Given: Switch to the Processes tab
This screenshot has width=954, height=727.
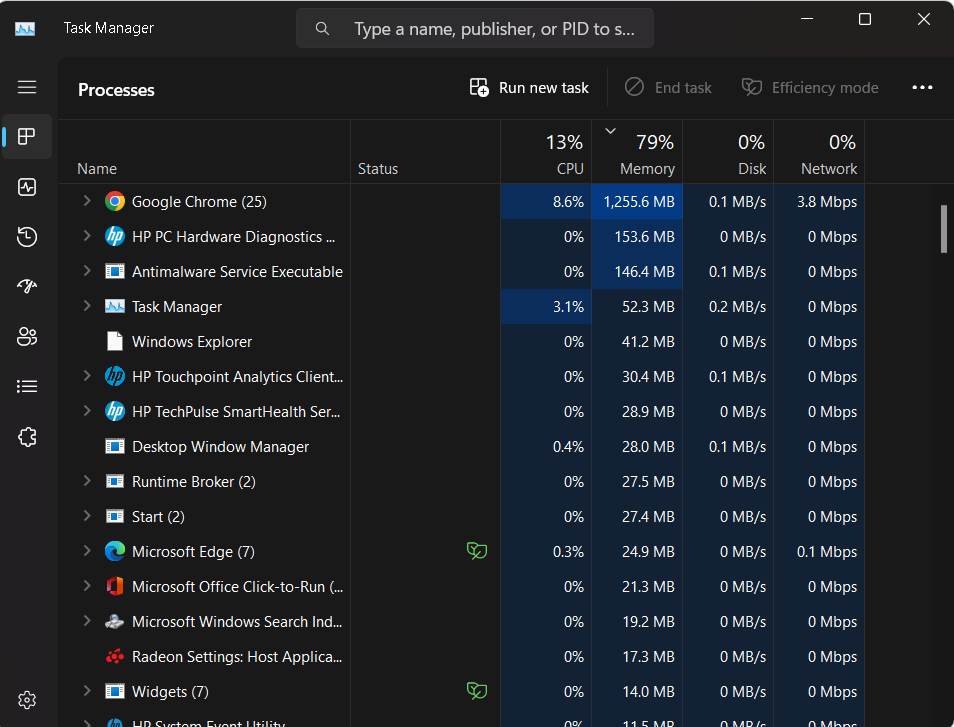Looking at the screenshot, I should click(x=26, y=137).
